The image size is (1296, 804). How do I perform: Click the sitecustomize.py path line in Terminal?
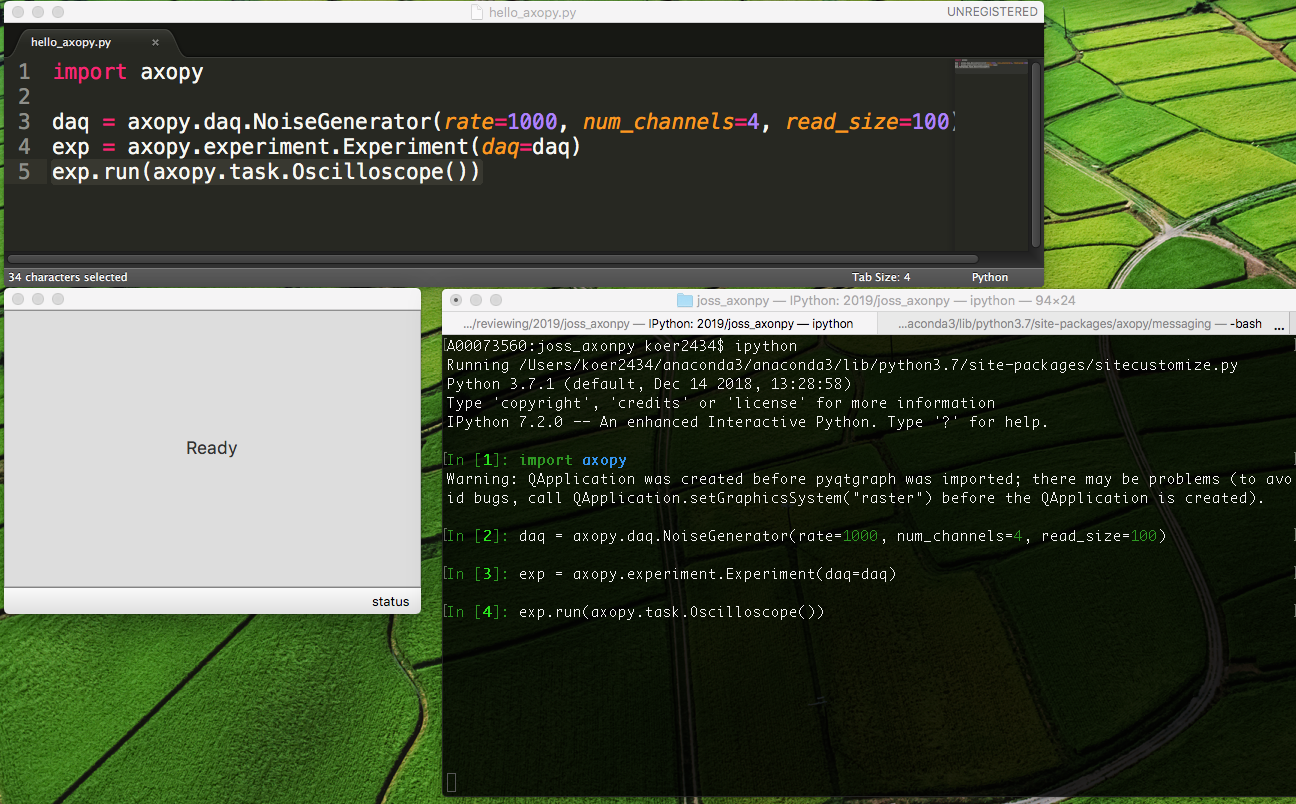(x=842, y=365)
